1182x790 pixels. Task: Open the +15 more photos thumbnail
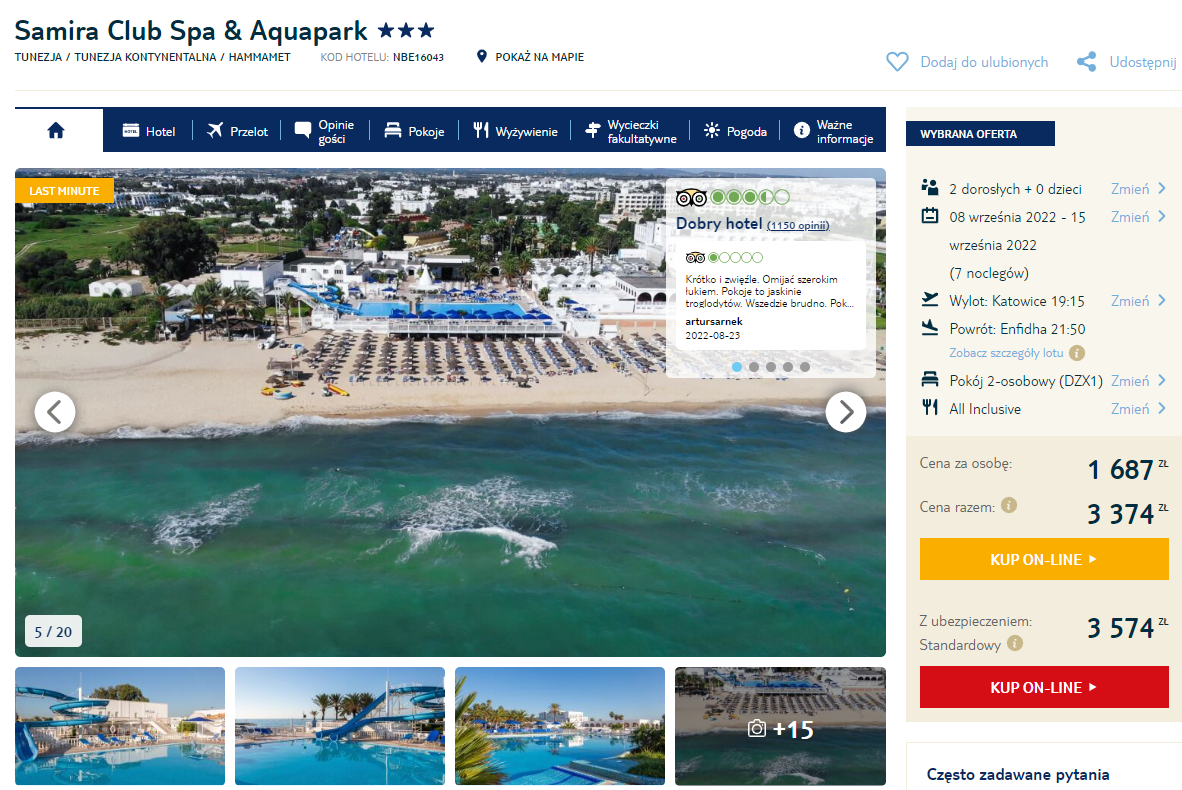click(780, 726)
